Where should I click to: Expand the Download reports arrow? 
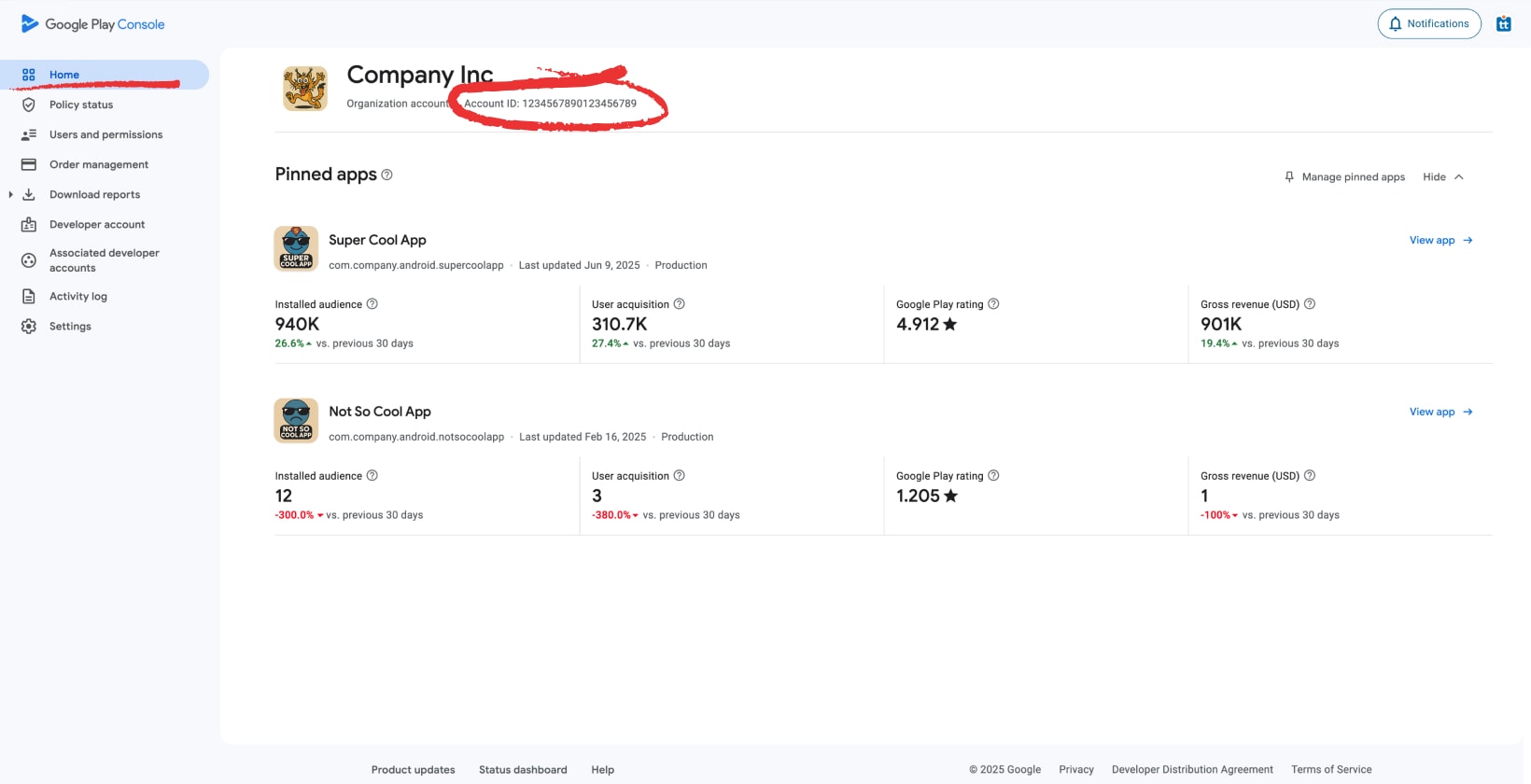10,194
